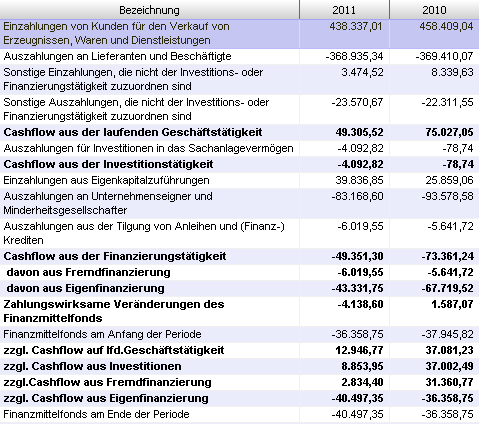Viewport: 479px width, 424px height.
Task: Click the -368.935,34 cell
Action: [x=345, y=56]
